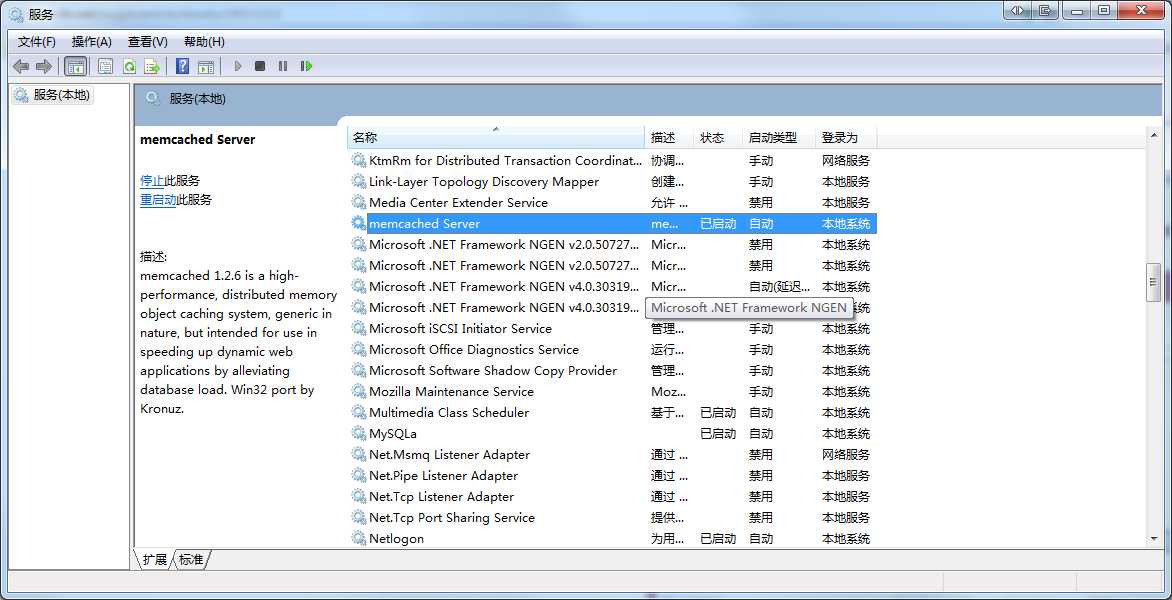
Task: Go back with the left arrow toolbar icon
Action: tap(21, 67)
